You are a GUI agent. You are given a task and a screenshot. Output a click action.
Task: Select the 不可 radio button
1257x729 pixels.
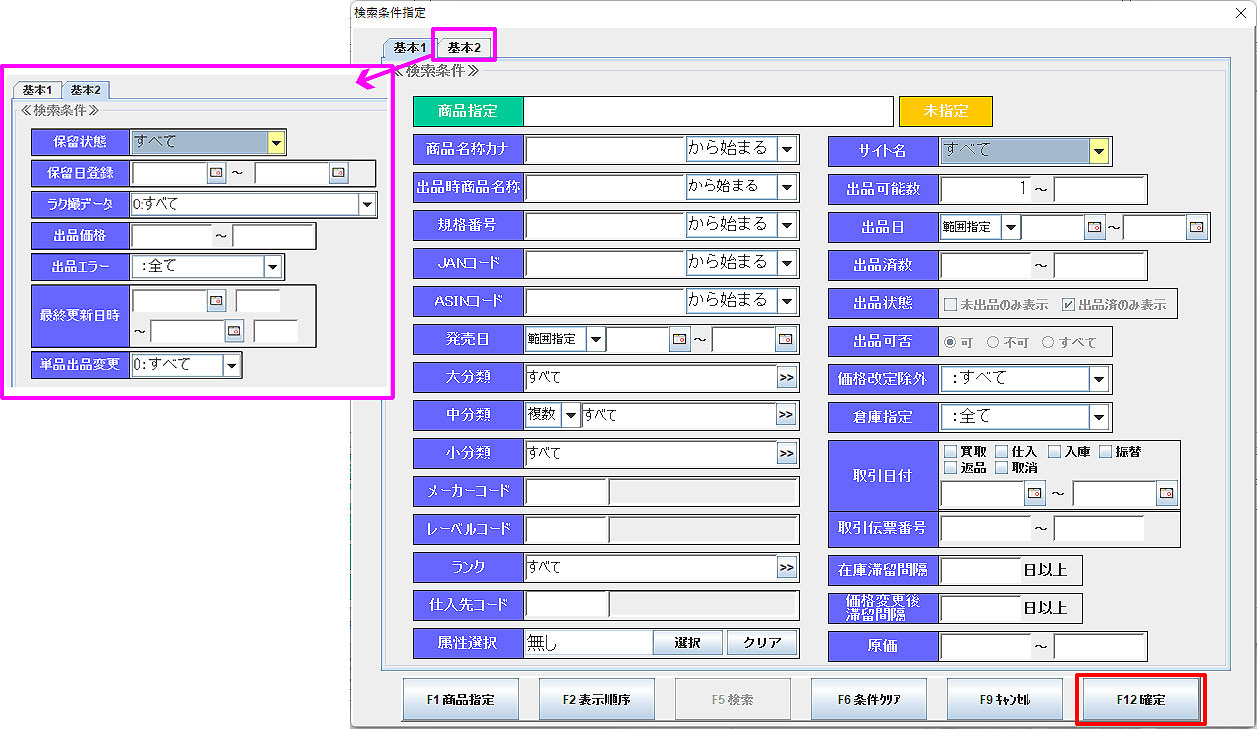(x=993, y=342)
